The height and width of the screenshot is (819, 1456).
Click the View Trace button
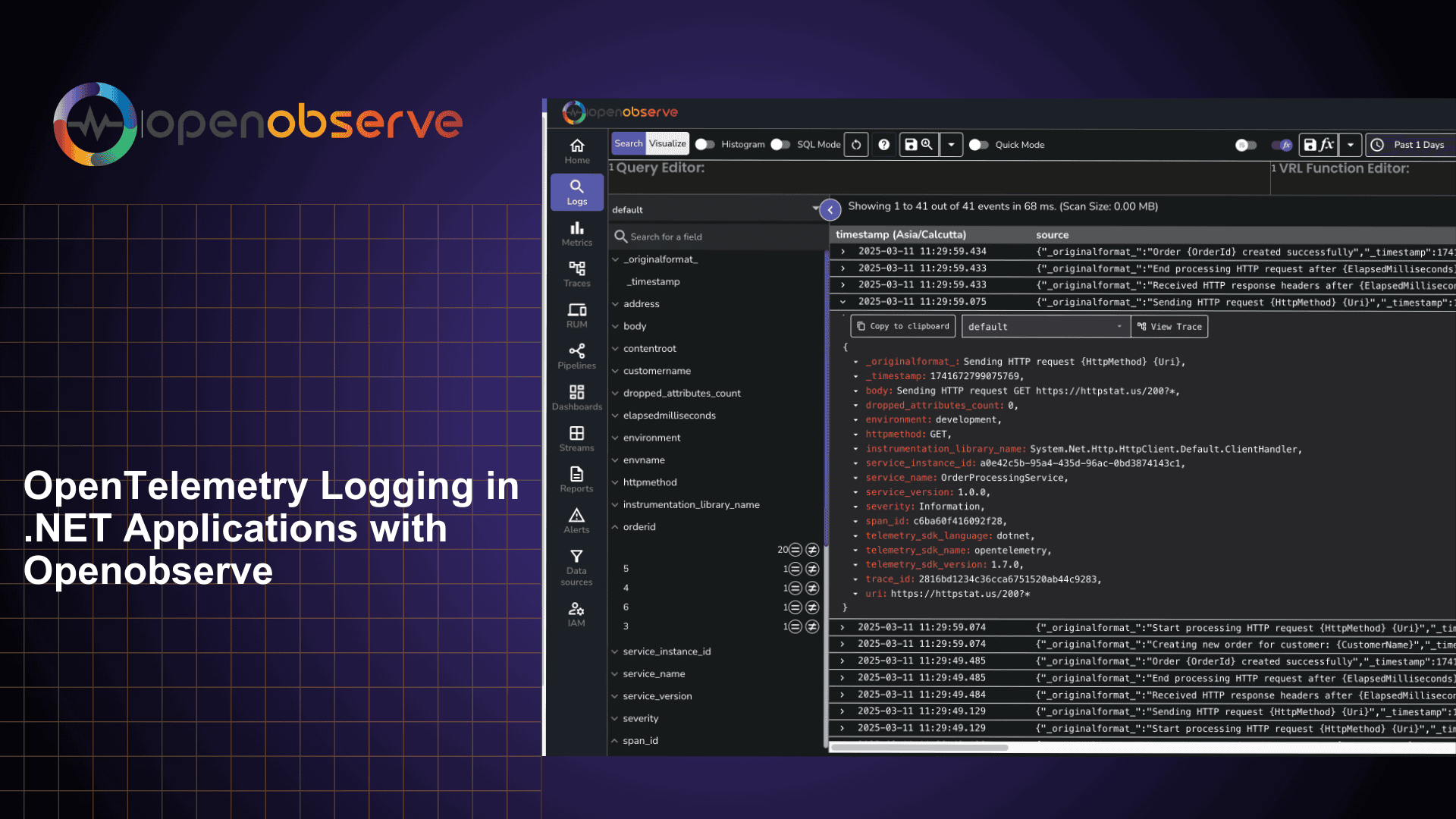click(1169, 326)
